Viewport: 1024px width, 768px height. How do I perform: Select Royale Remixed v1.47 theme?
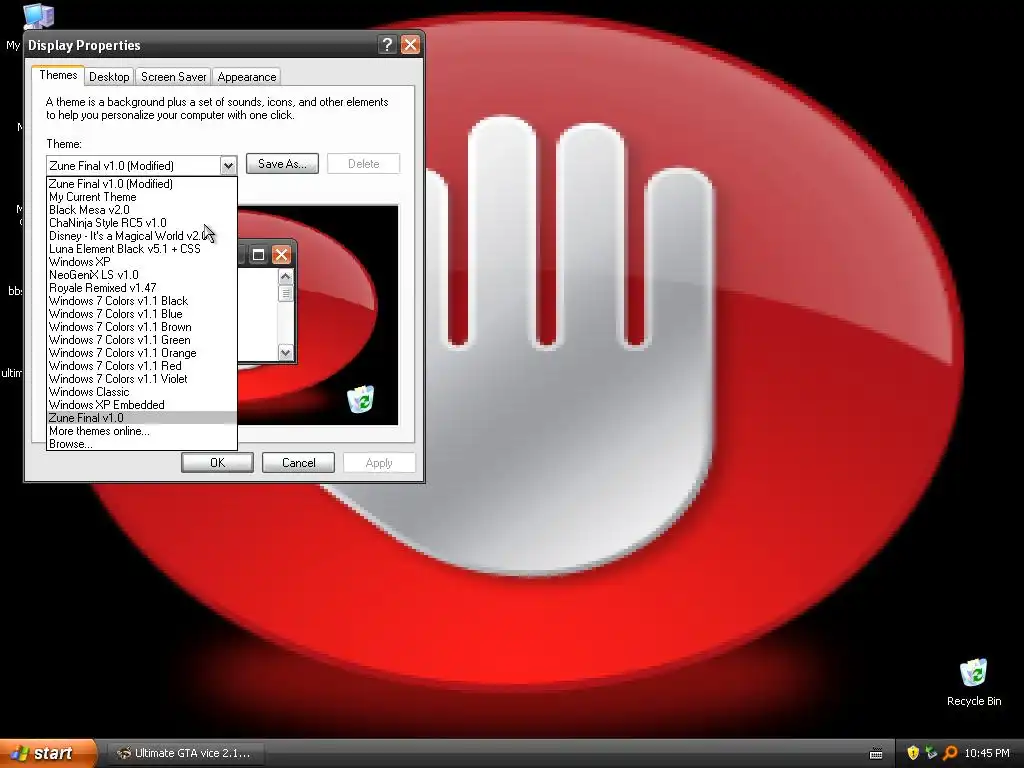pyautogui.click(x=142, y=288)
